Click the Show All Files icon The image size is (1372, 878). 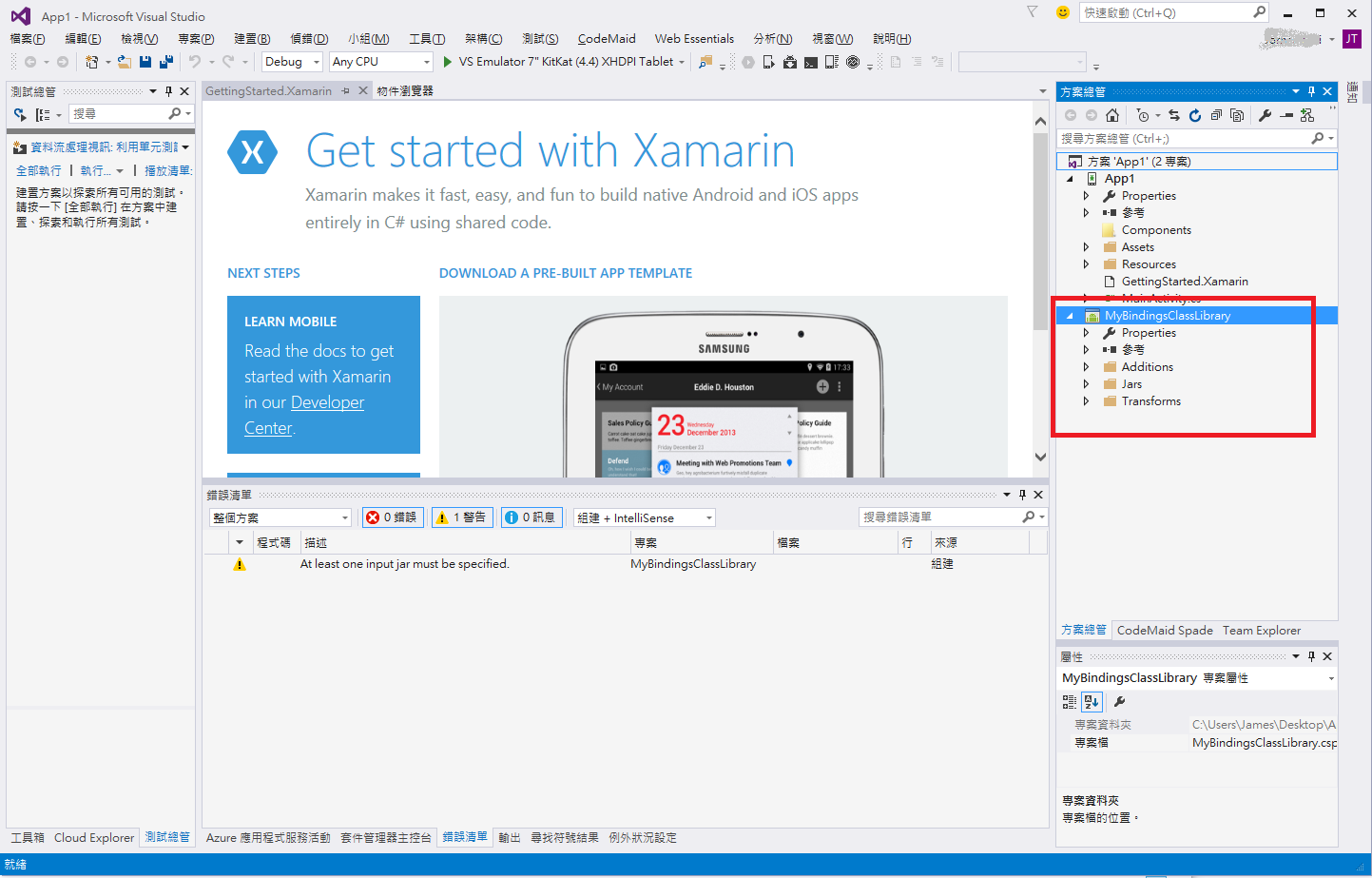(x=1237, y=115)
